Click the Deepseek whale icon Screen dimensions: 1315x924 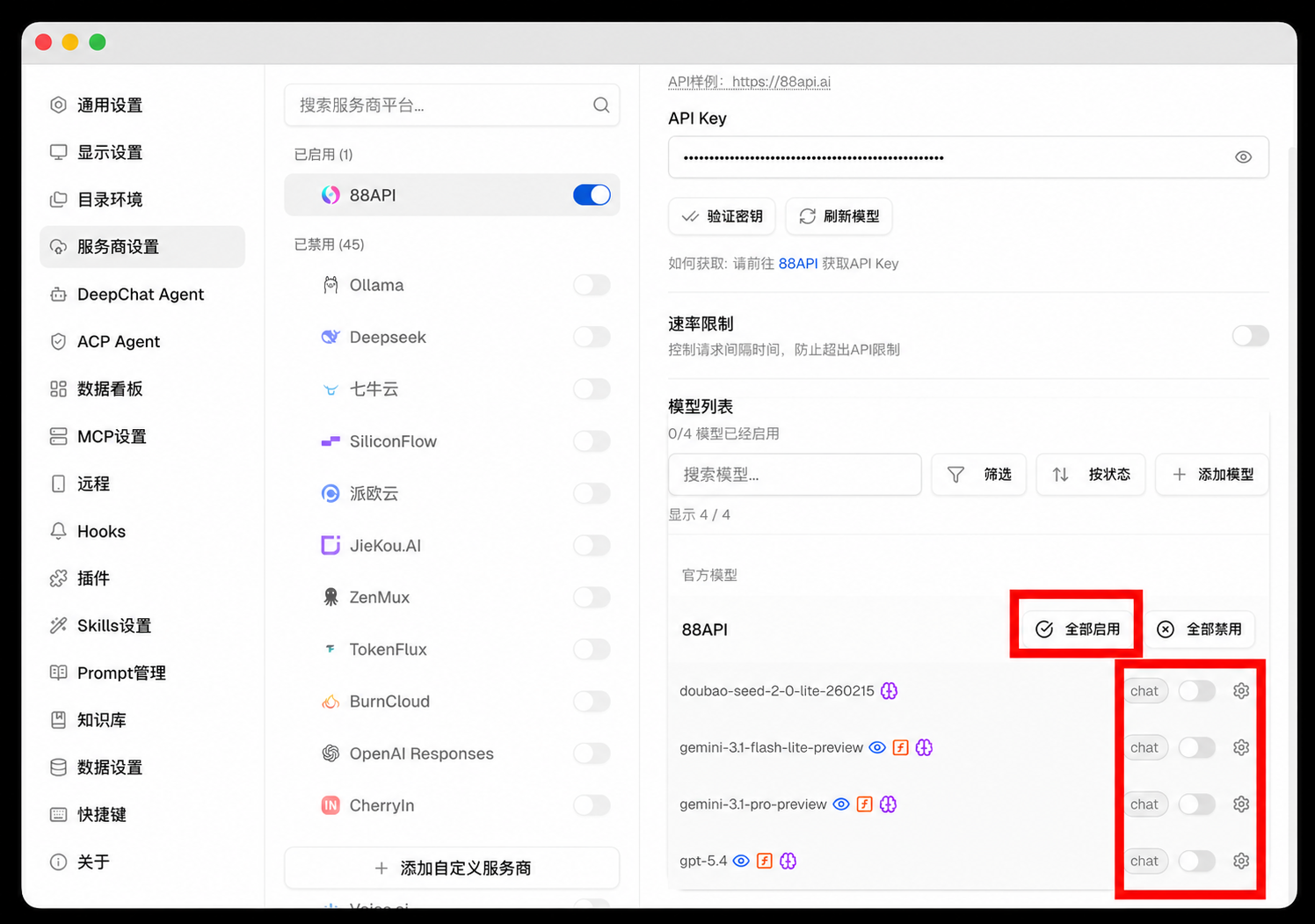tap(331, 337)
